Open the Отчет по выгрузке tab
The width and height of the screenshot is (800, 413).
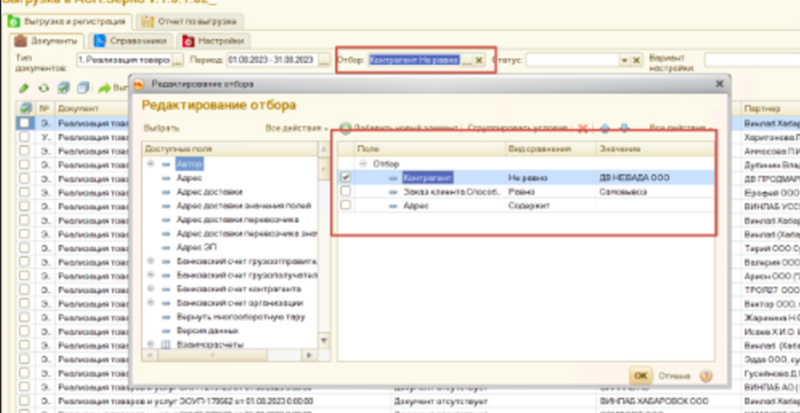point(187,20)
